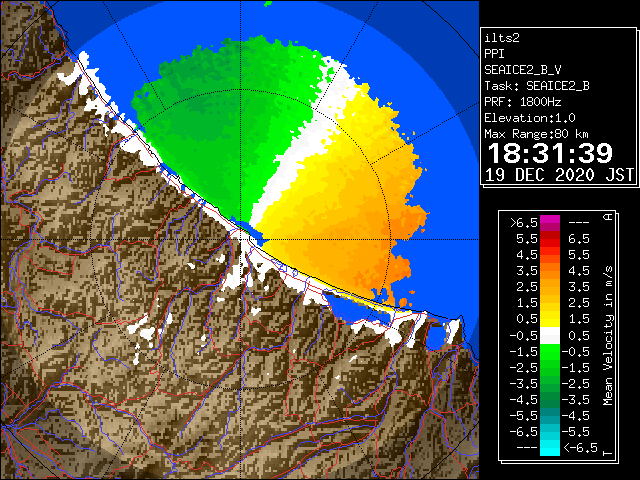Click the "Max Range:80 km" line
The width and height of the screenshot is (640, 480).
pyautogui.click(x=537, y=134)
